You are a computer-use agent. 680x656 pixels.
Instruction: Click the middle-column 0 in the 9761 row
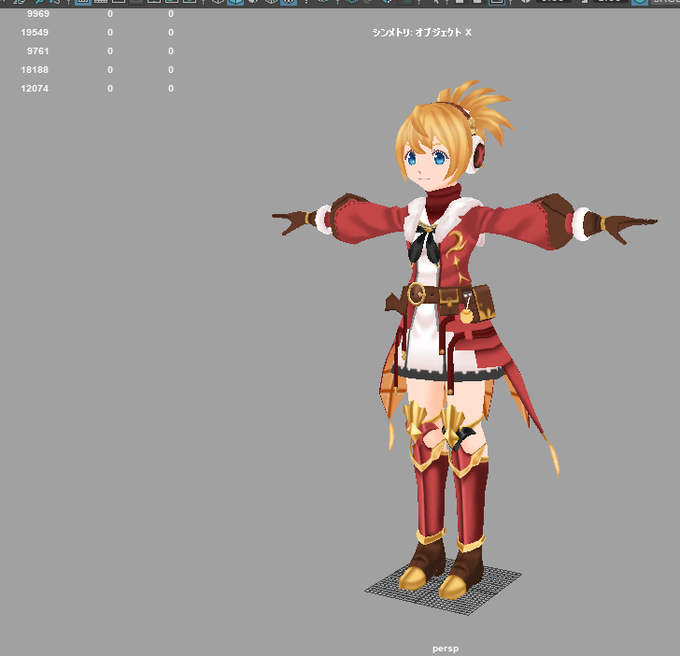(x=110, y=51)
